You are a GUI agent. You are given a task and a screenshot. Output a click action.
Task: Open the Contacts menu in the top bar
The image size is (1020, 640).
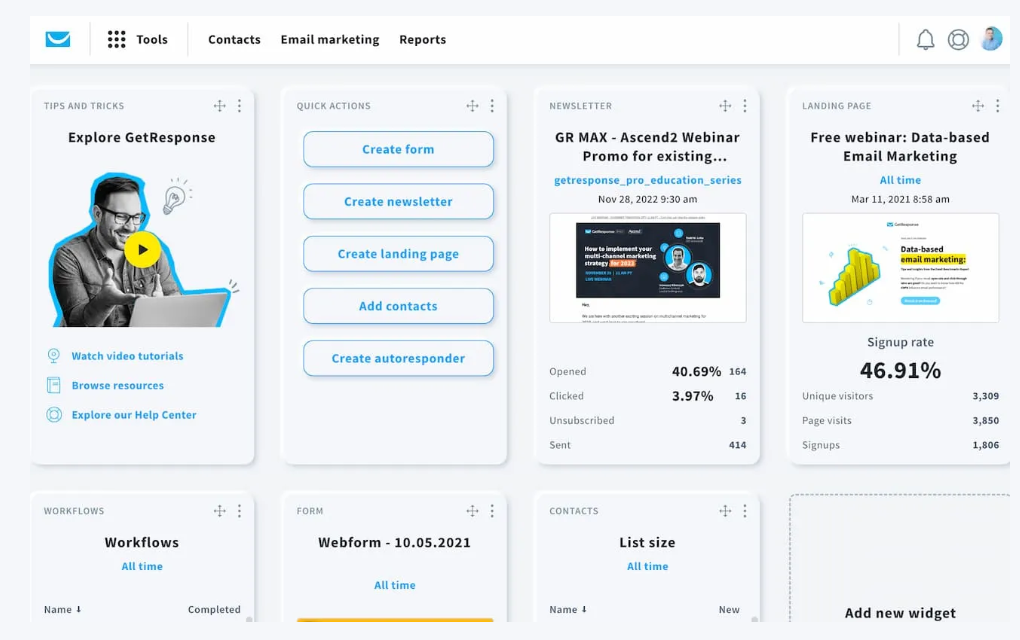(234, 40)
